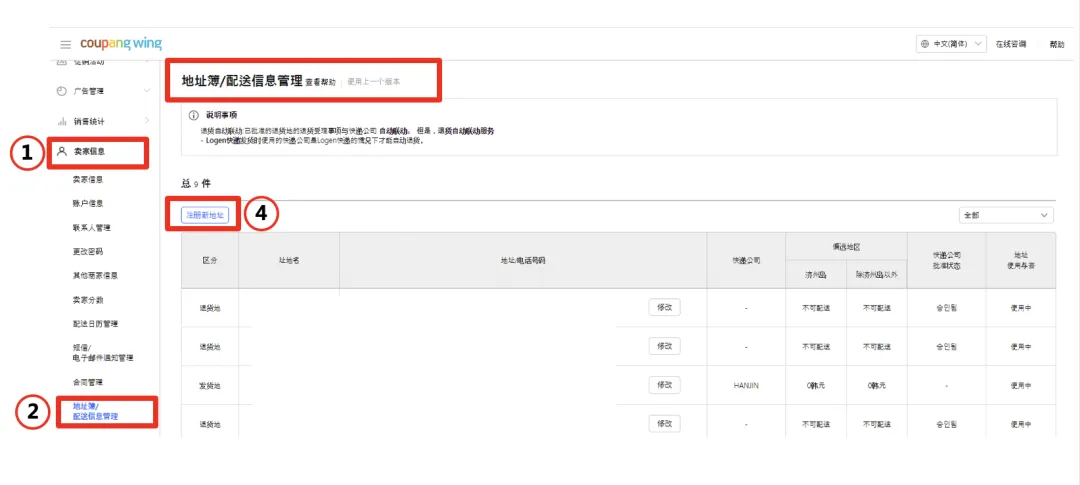Click the globe language icon
Viewport: 1080px width, 485px height.
click(924, 44)
